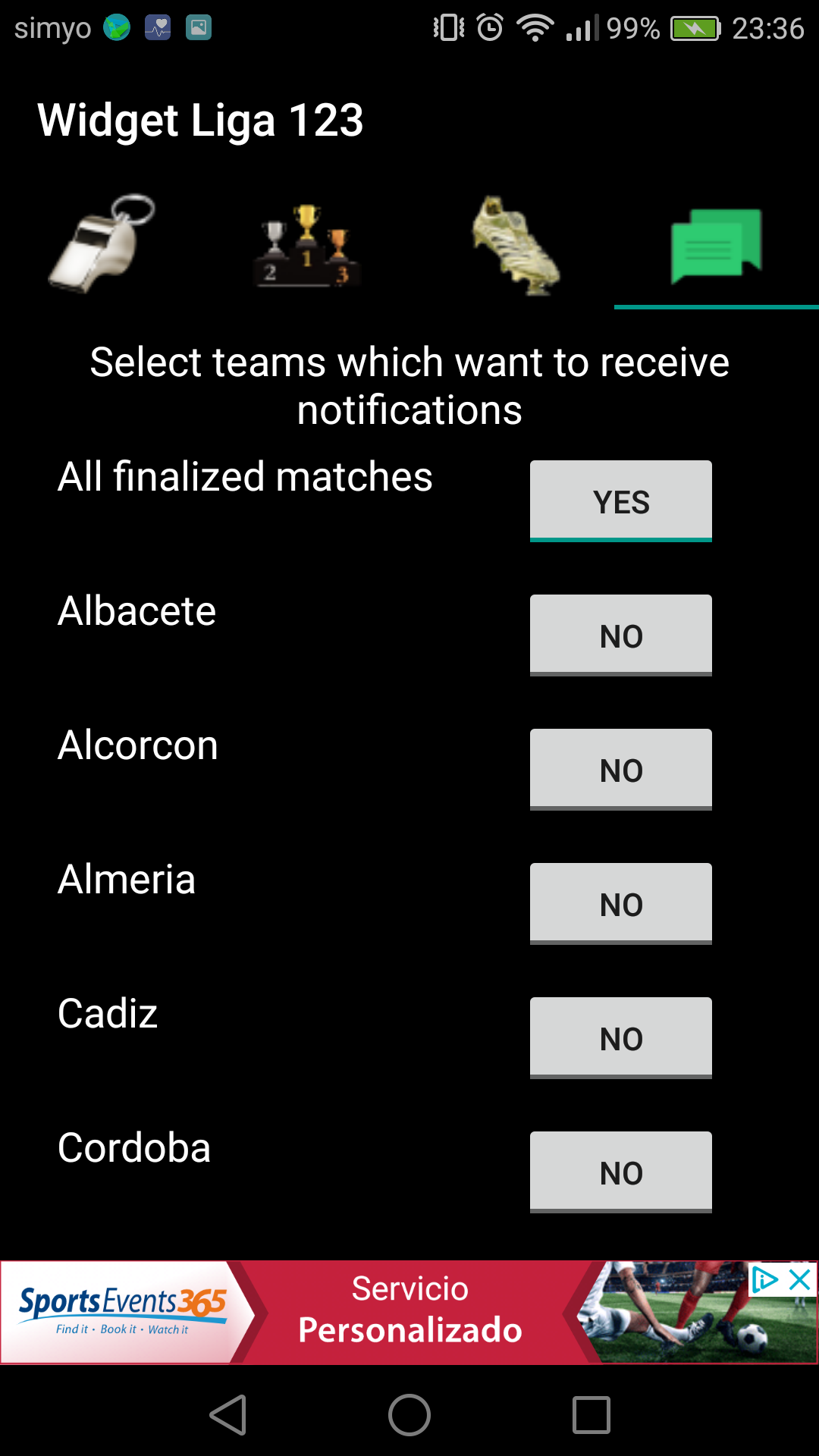Enable notifications for Albacete

[x=620, y=635]
